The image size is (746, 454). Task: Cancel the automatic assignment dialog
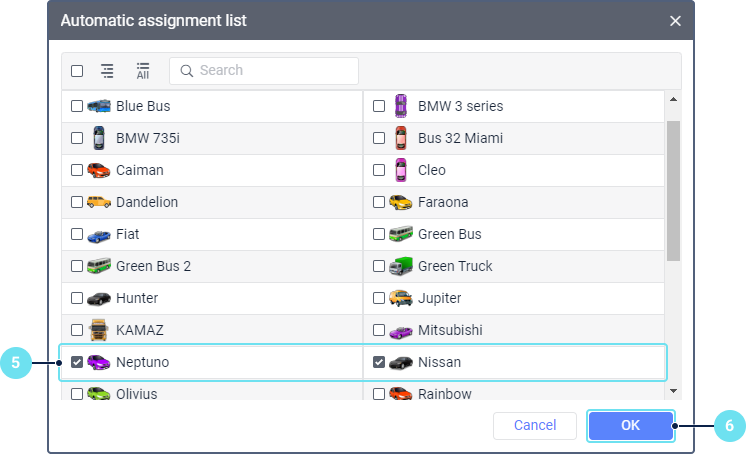pyautogui.click(x=535, y=426)
